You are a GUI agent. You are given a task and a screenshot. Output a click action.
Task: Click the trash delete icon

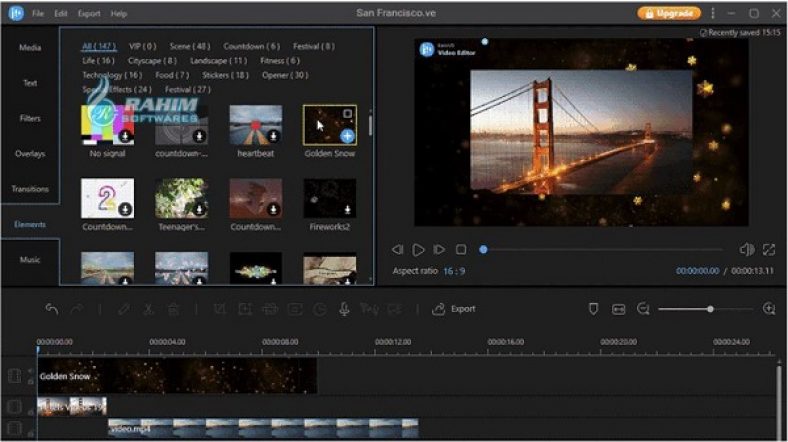(173, 309)
